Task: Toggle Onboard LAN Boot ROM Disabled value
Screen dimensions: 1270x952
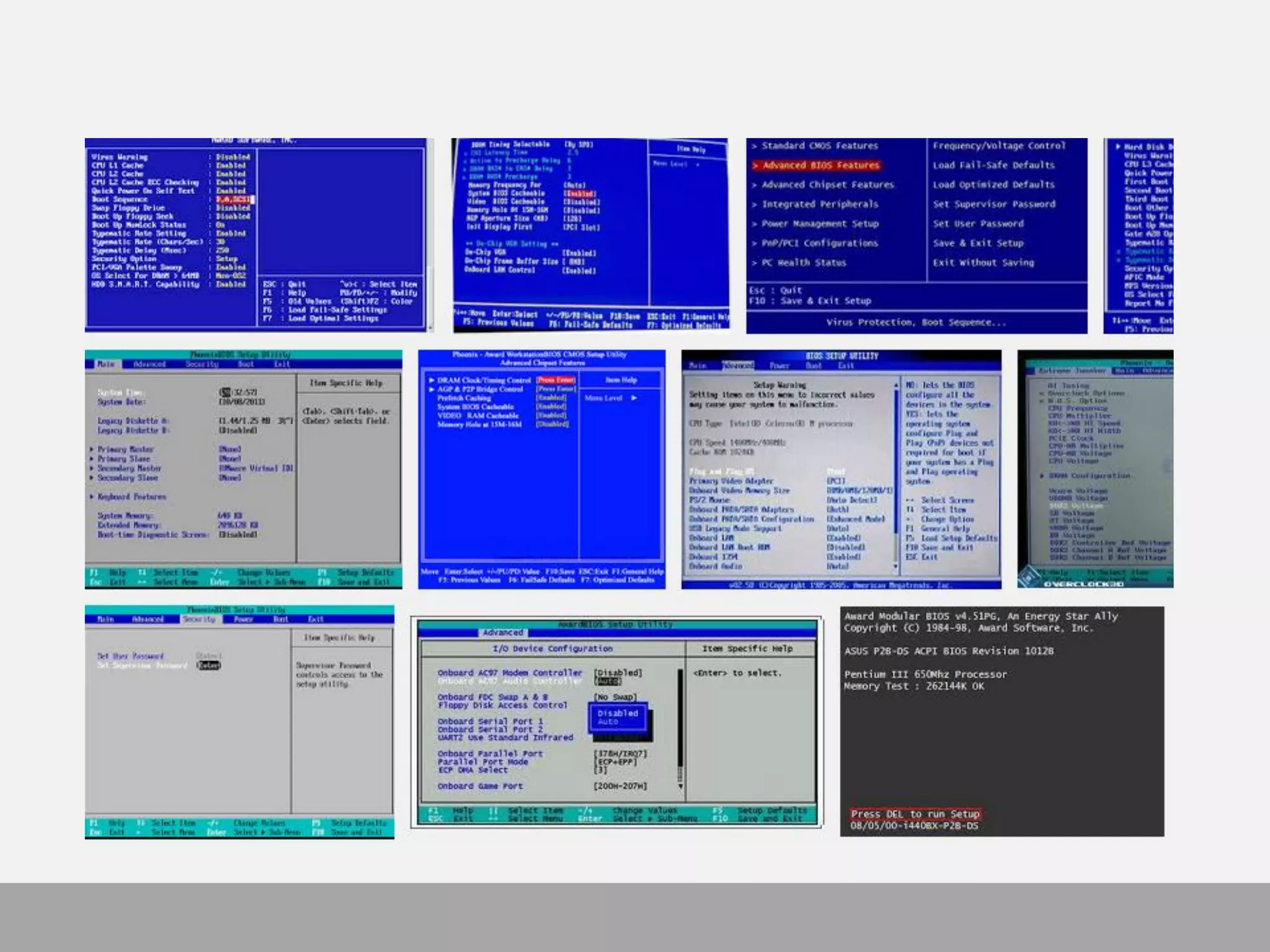Action: 846,547
